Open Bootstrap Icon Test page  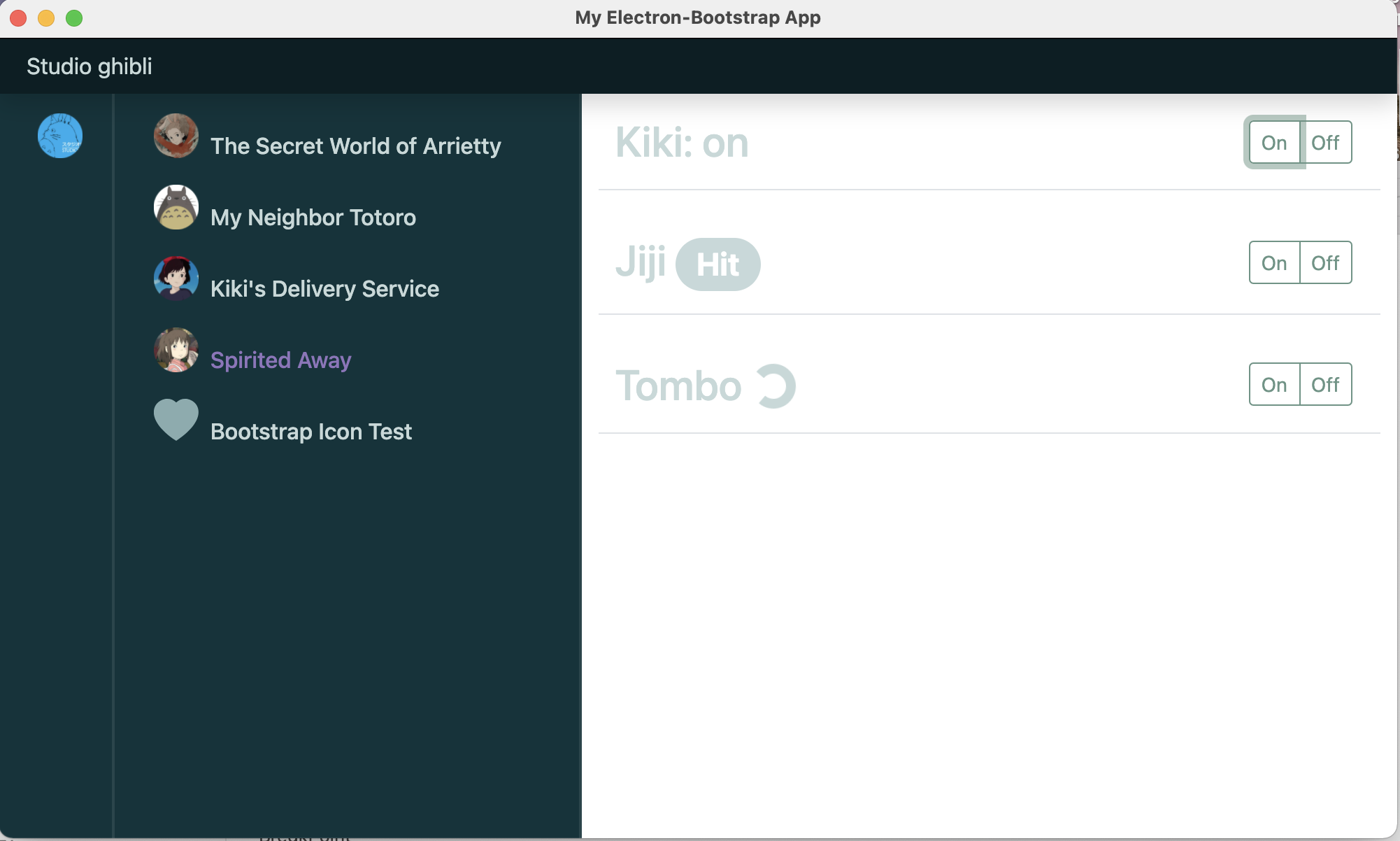(x=310, y=432)
